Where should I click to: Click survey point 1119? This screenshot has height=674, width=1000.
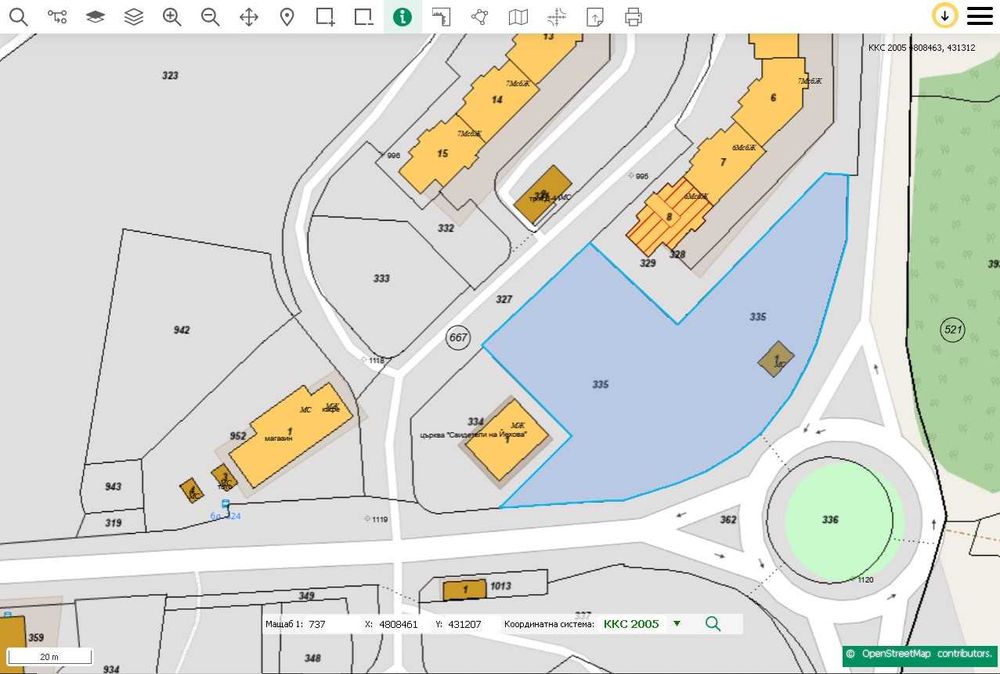point(376,519)
